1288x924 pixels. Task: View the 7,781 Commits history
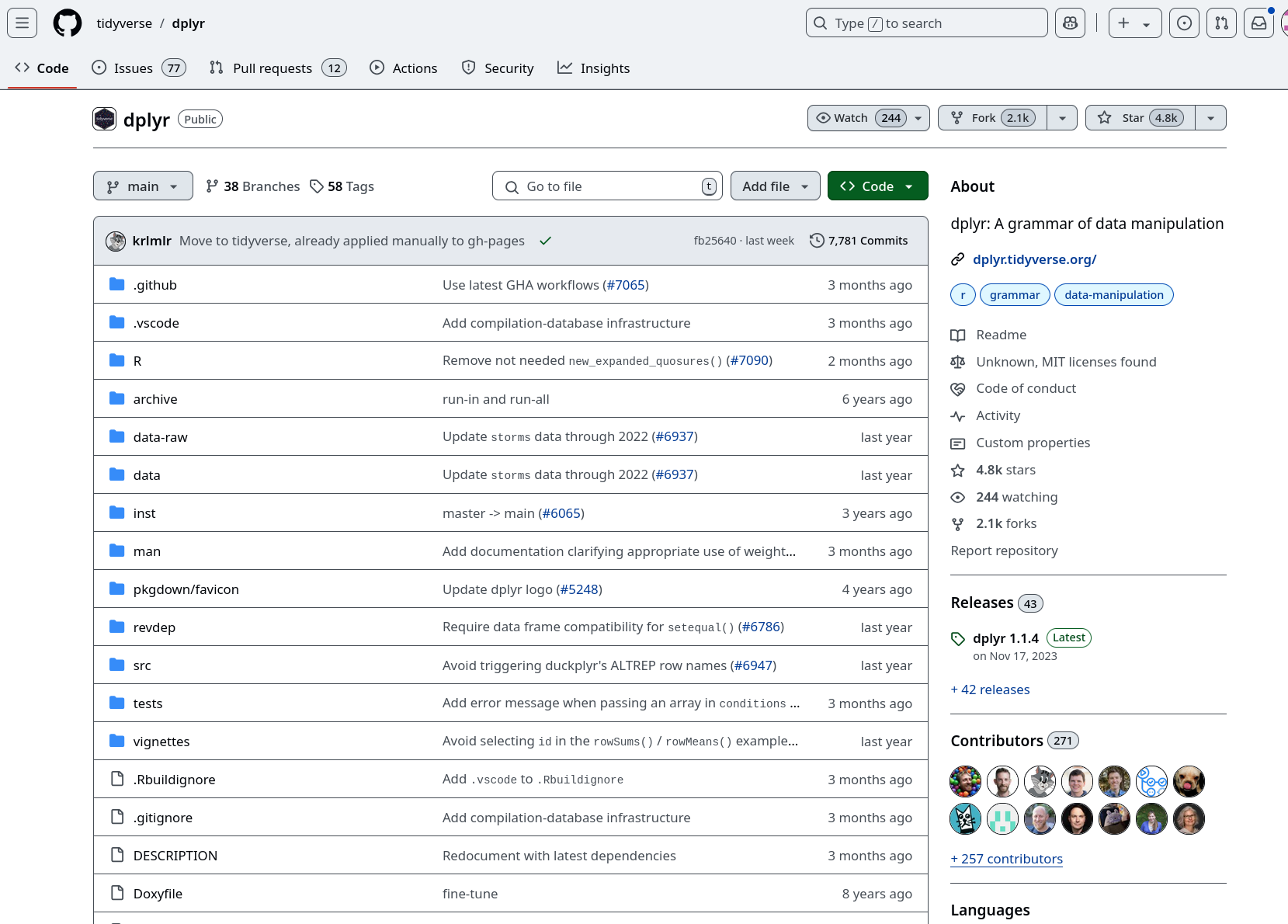pyautogui.click(x=859, y=241)
